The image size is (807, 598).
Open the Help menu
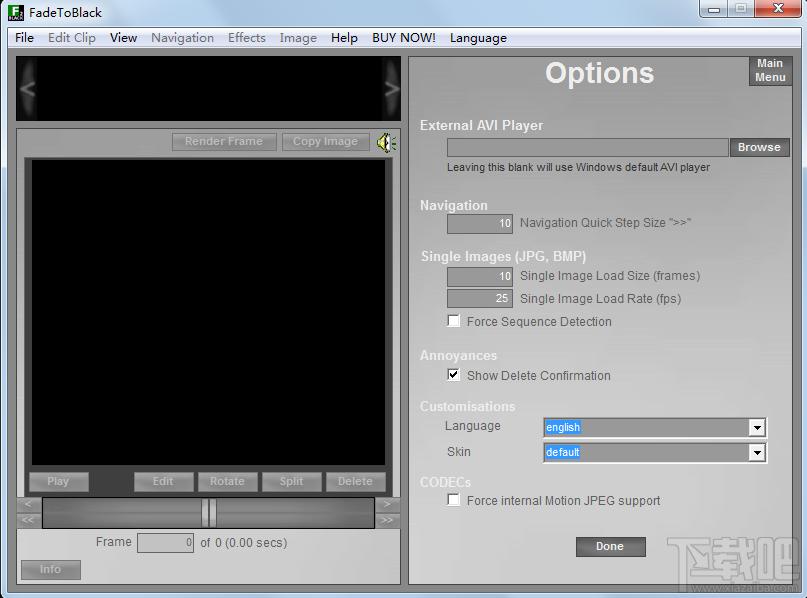click(344, 38)
